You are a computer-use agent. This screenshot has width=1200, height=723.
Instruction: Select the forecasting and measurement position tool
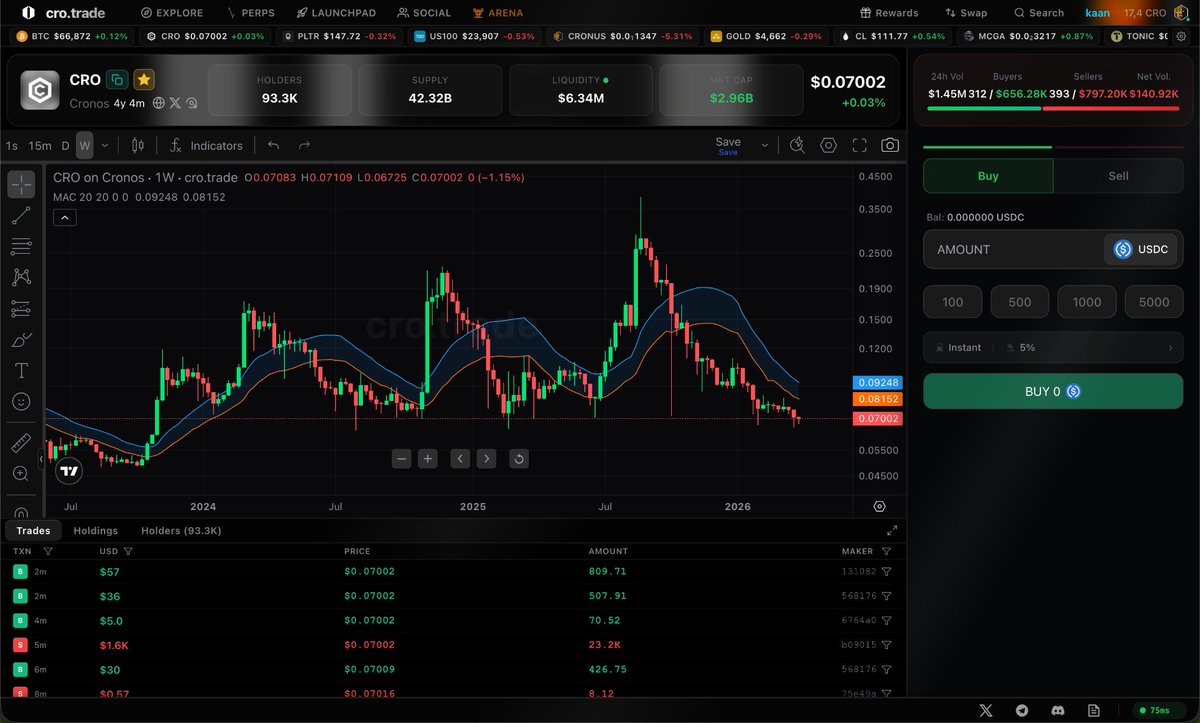click(x=21, y=308)
